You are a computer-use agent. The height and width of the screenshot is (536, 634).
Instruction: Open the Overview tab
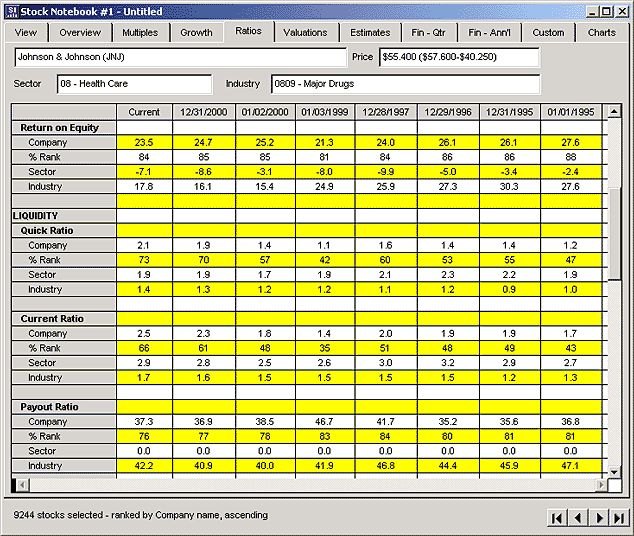(80, 32)
